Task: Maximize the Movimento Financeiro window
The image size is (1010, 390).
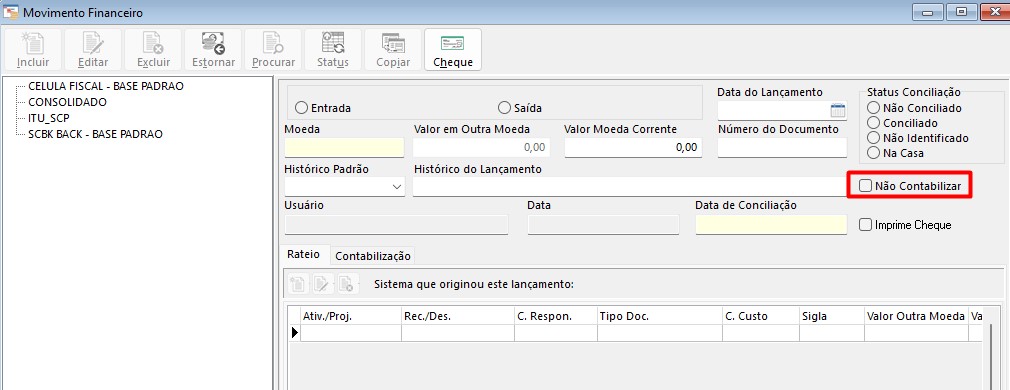Action: [961, 12]
